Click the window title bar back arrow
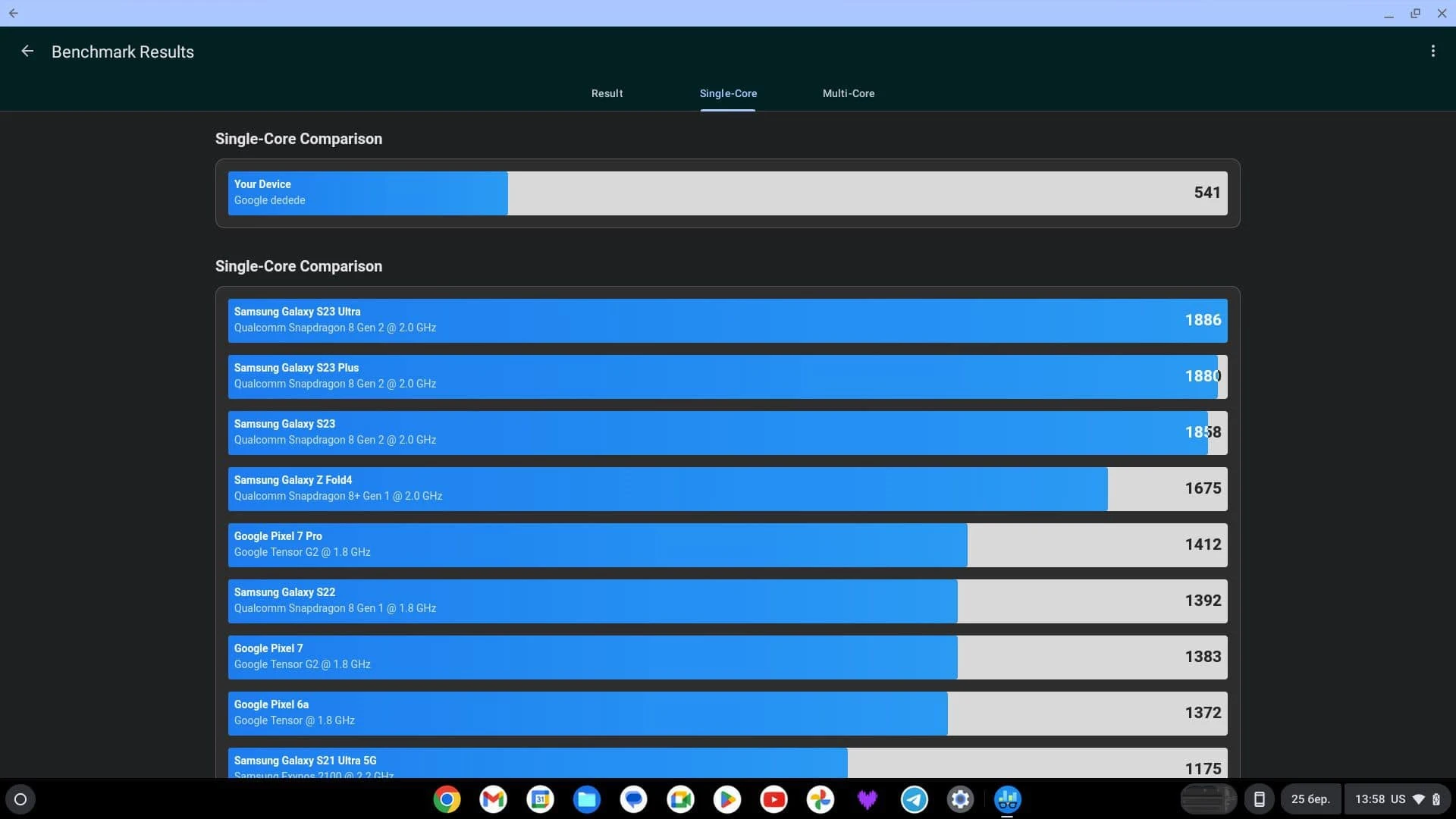Viewport: 1456px width, 819px height. pos(13,13)
